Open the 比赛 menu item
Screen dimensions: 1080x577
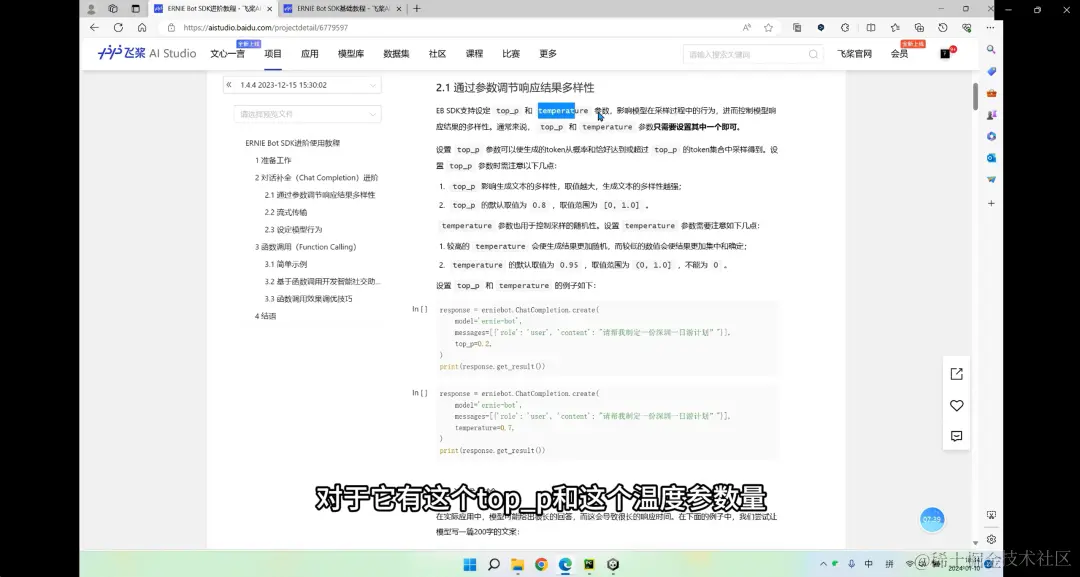pos(510,54)
